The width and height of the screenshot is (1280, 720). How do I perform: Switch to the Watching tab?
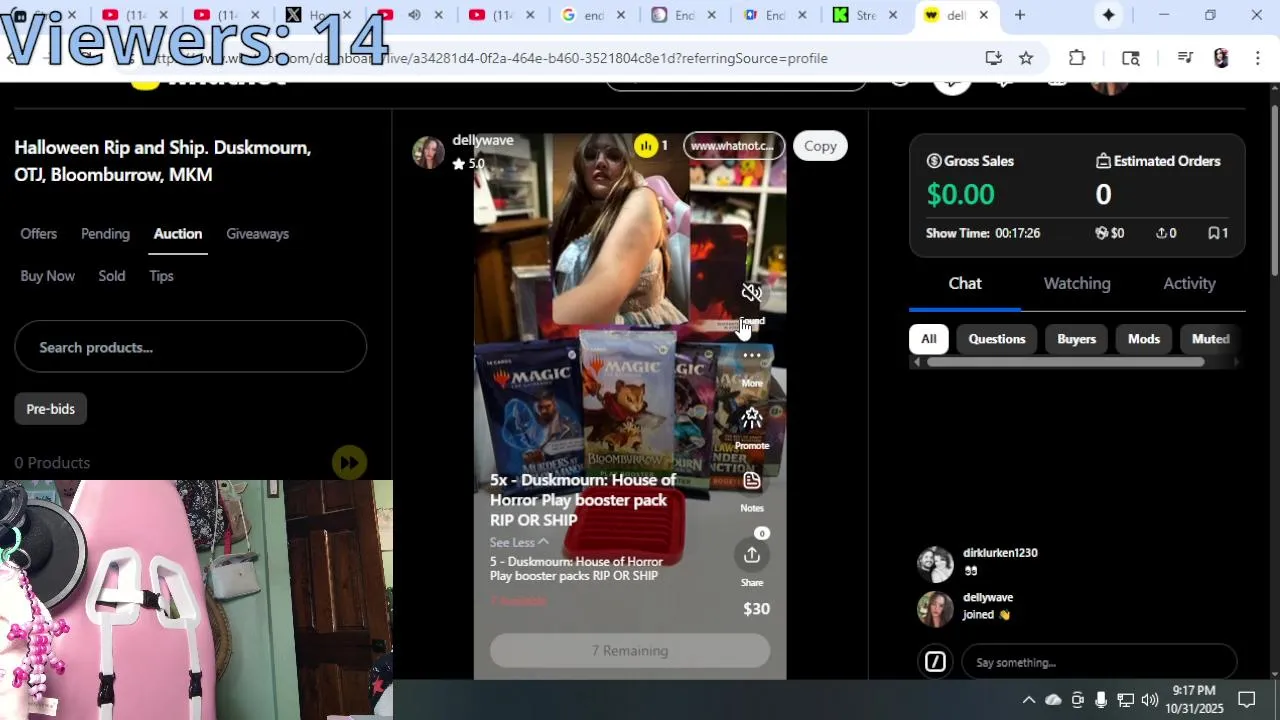tap(1077, 284)
